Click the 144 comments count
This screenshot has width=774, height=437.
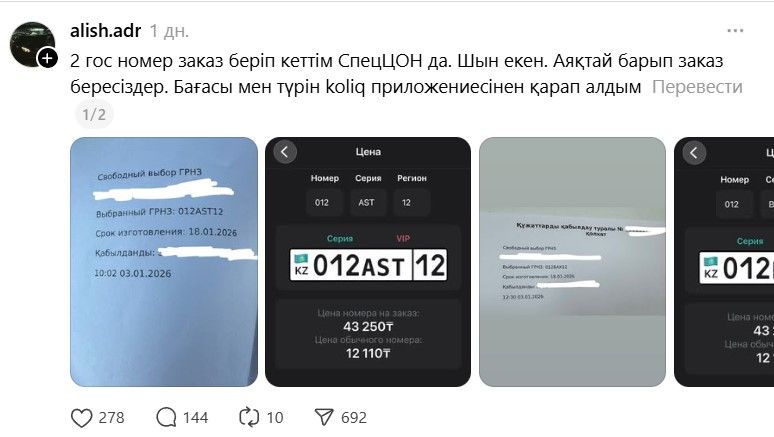[195, 418]
